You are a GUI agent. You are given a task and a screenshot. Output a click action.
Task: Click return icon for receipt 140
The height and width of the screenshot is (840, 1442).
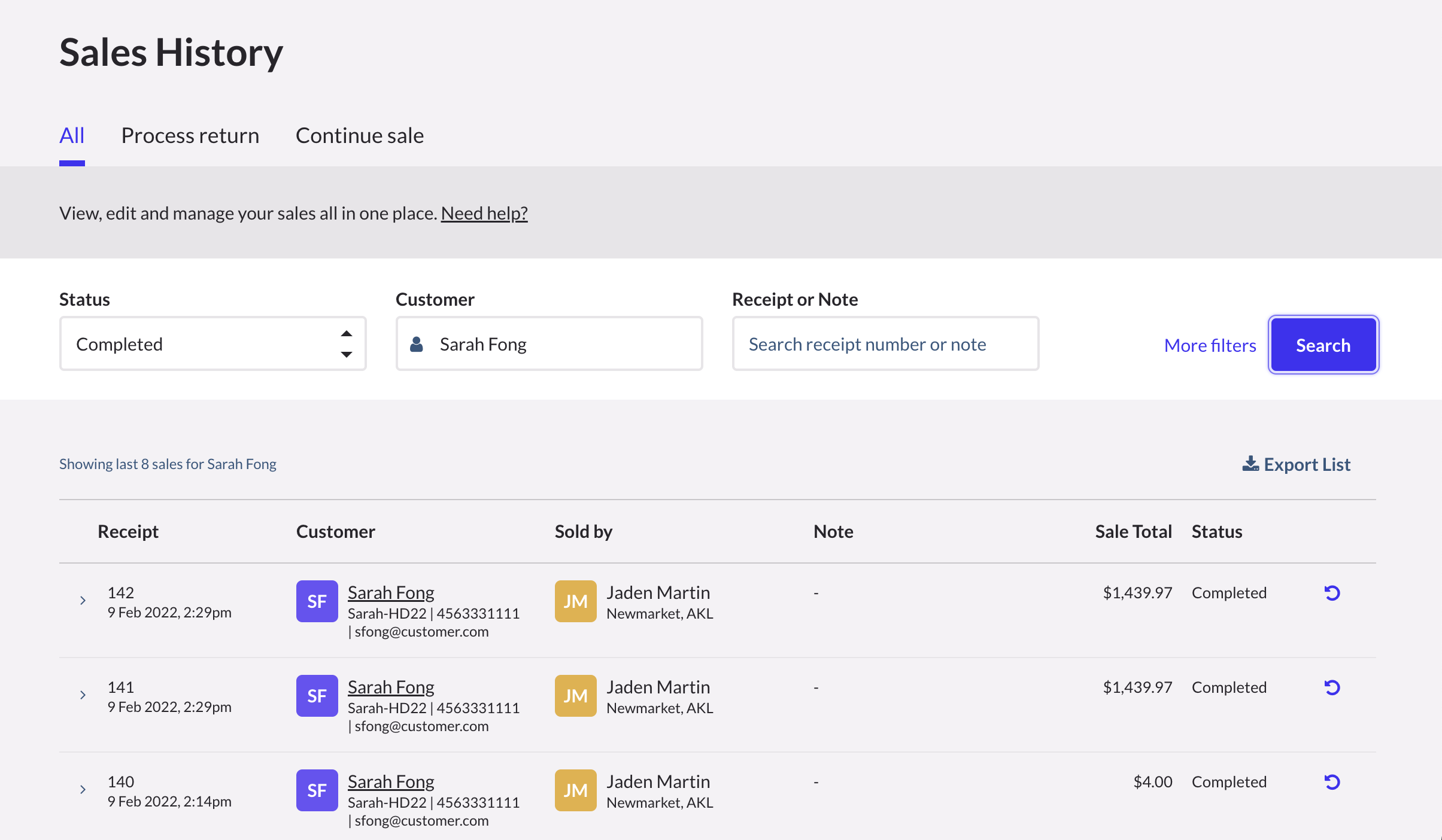[x=1332, y=782]
